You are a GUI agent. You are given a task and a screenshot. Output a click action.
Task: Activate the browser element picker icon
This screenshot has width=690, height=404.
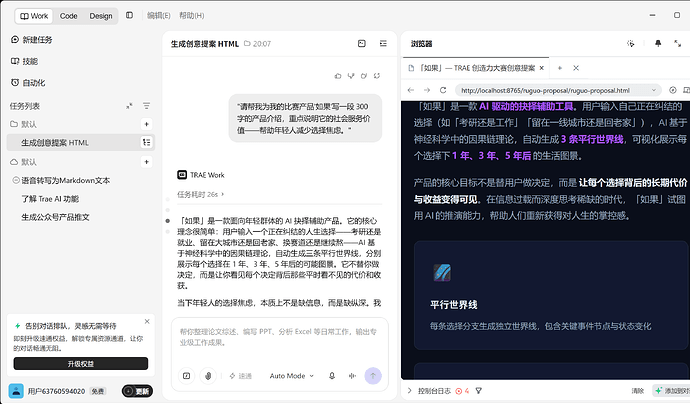[631, 44]
